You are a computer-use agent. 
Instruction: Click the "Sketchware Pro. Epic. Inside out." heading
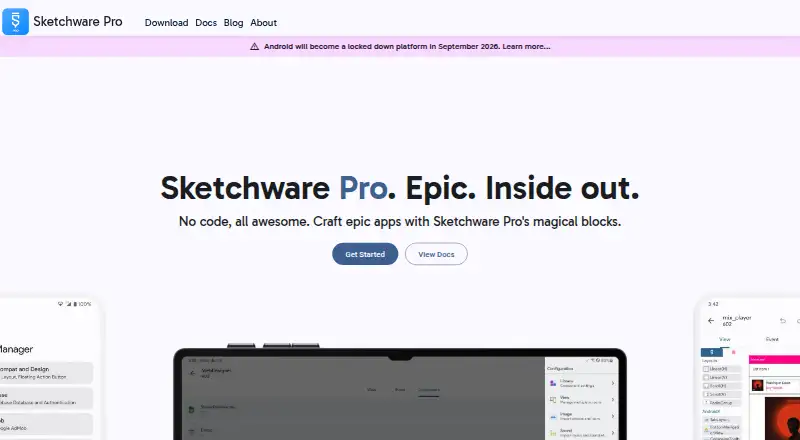(400, 188)
